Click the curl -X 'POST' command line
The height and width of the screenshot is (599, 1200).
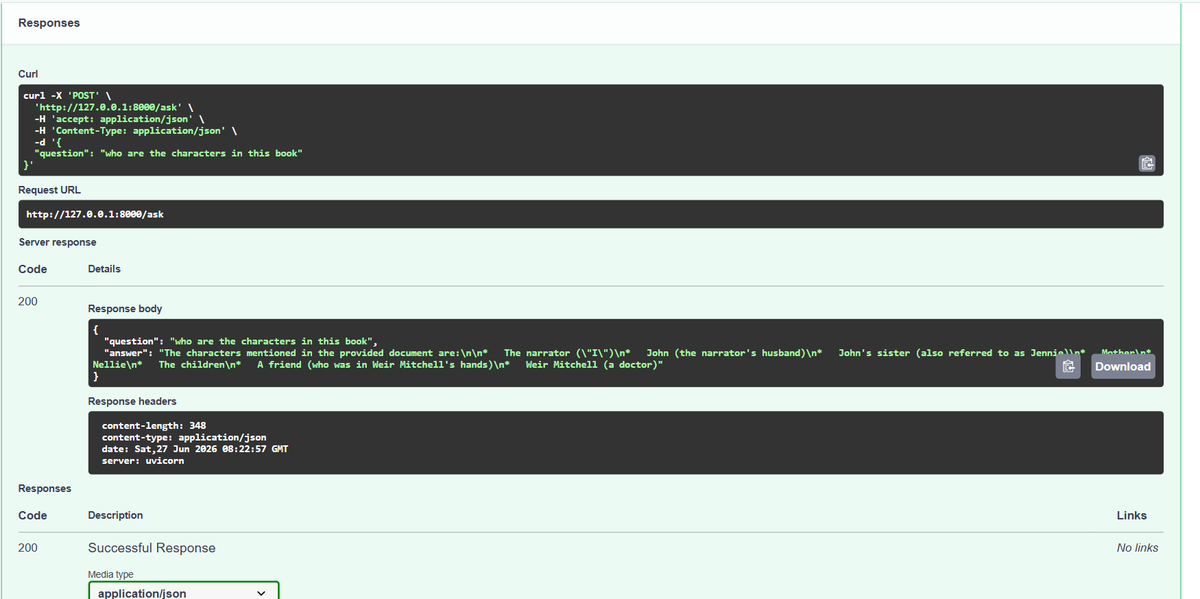point(67,96)
